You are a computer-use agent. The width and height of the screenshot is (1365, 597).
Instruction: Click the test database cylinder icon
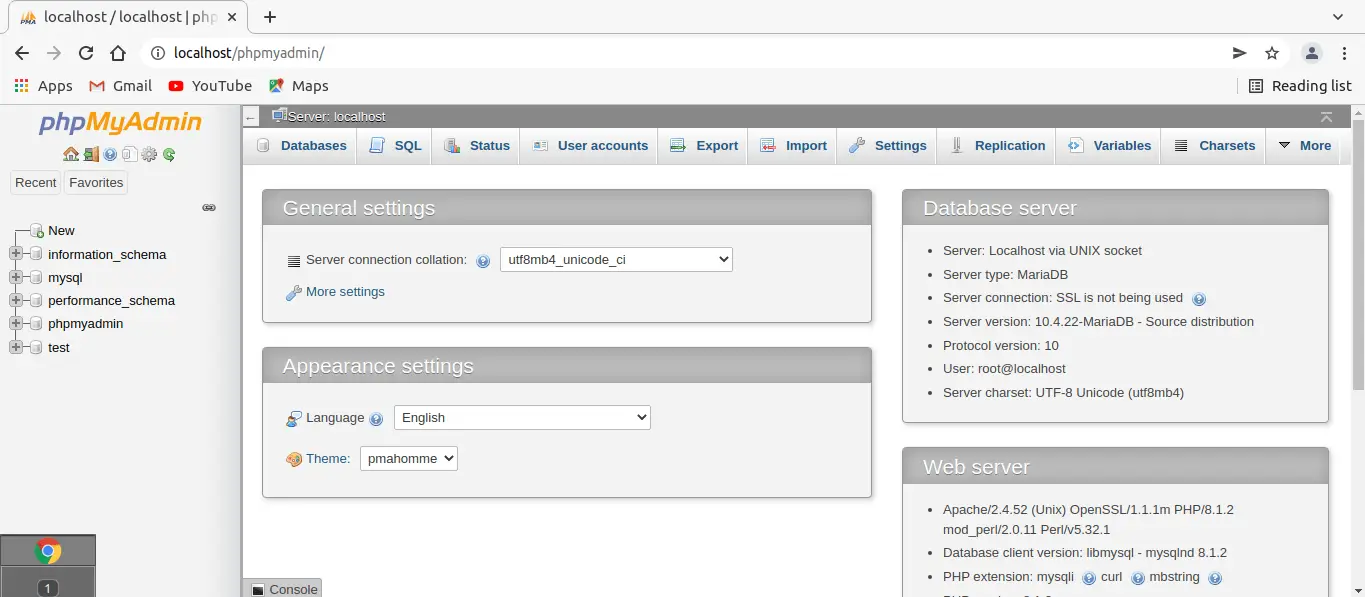[x=37, y=347]
